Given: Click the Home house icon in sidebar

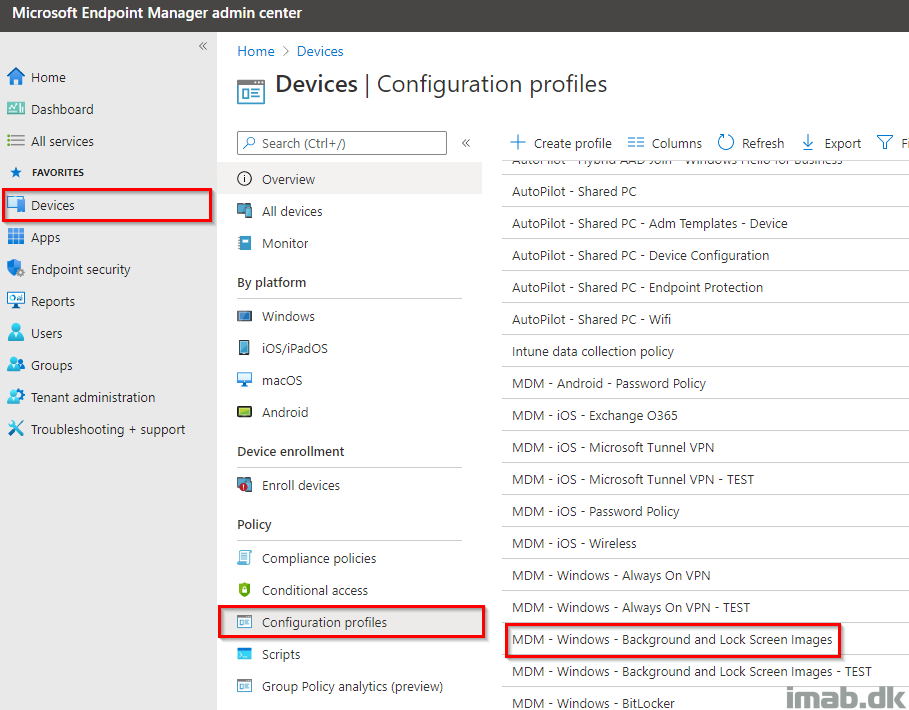Looking at the screenshot, I should click(x=16, y=77).
